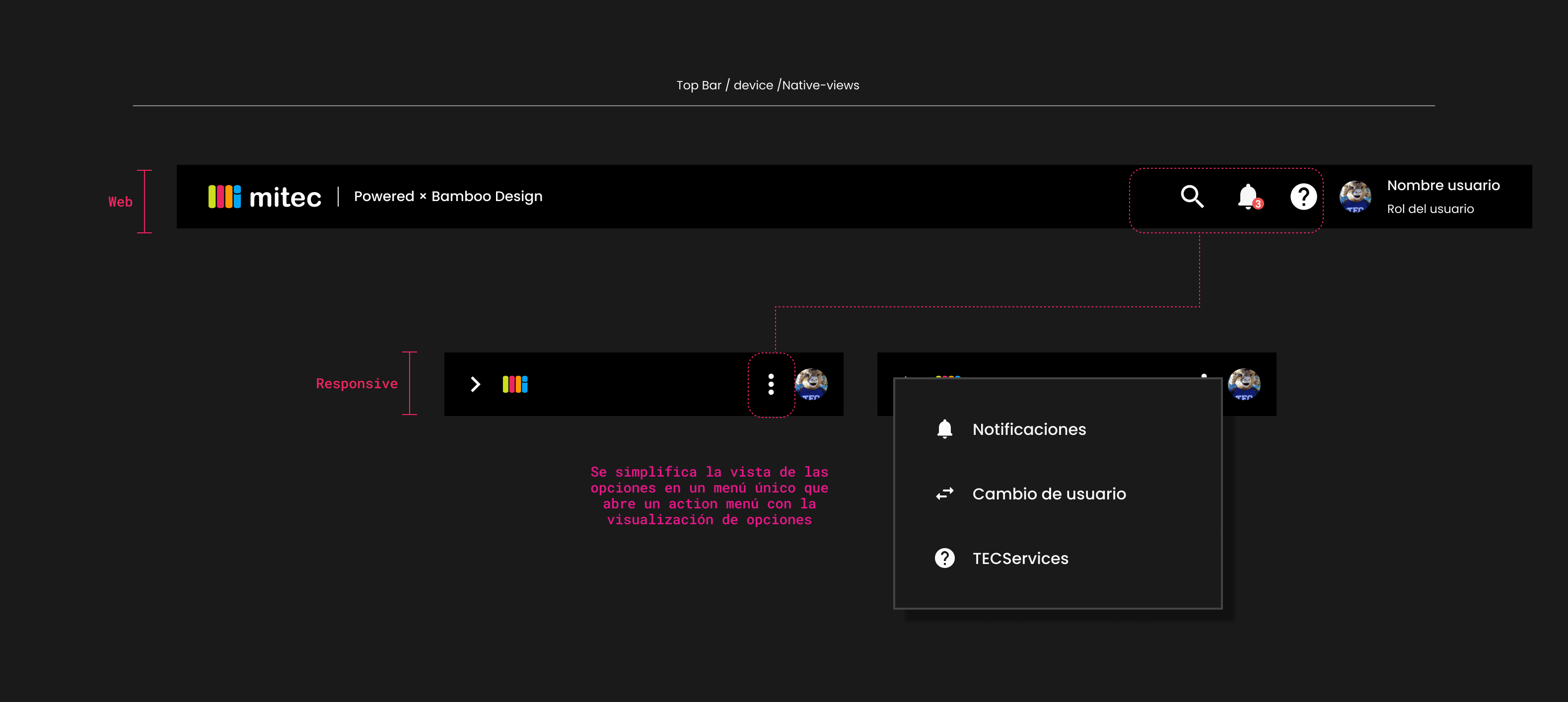Viewport: 1568px width, 702px height.
Task: Expand sidebar with chevron in responsive bar
Action: 475,384
